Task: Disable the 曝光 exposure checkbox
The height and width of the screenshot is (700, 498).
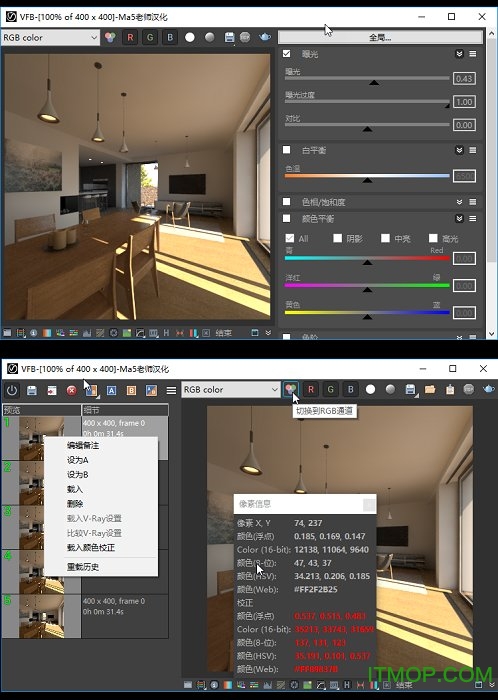Action: point(286,54)
